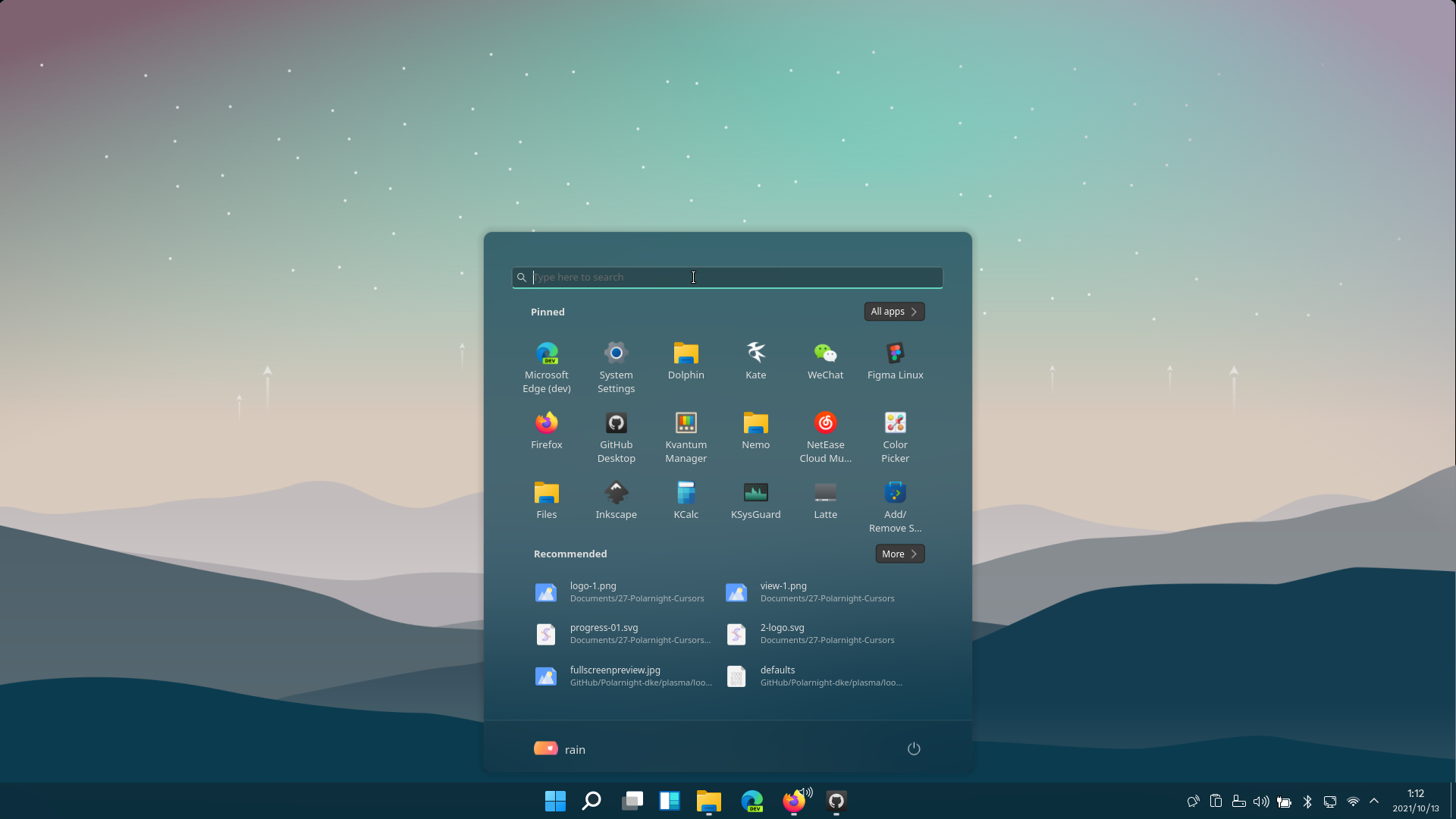Open display configuration tray icon
The width and height of the screenshot is (1456, 819).
(x=1330, y=802)
